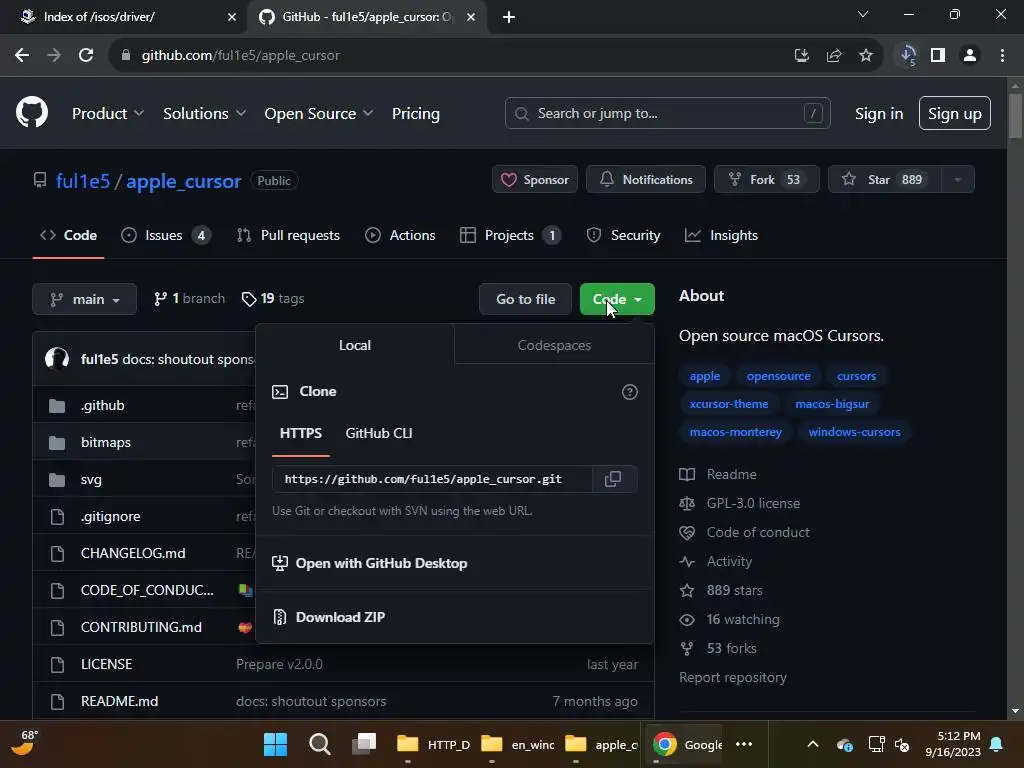Select the Local tab
This screenshot has height=768, width=1024.
(355, 345)
